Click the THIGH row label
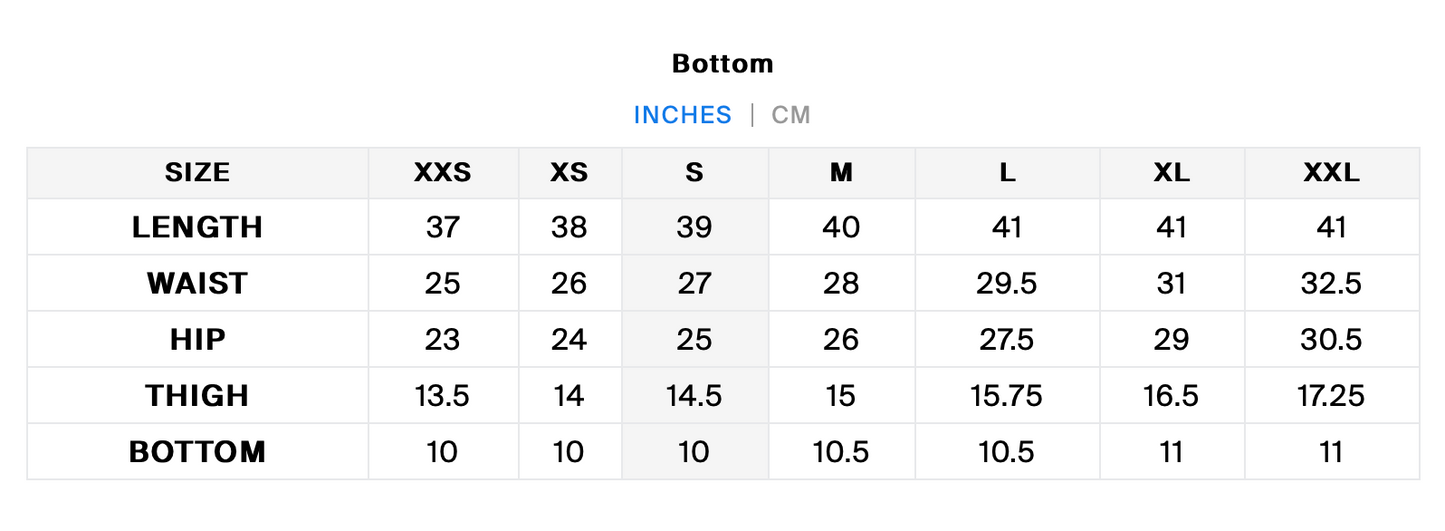The height and width of the screenshot is (531, 1445). tap(198, 396)
